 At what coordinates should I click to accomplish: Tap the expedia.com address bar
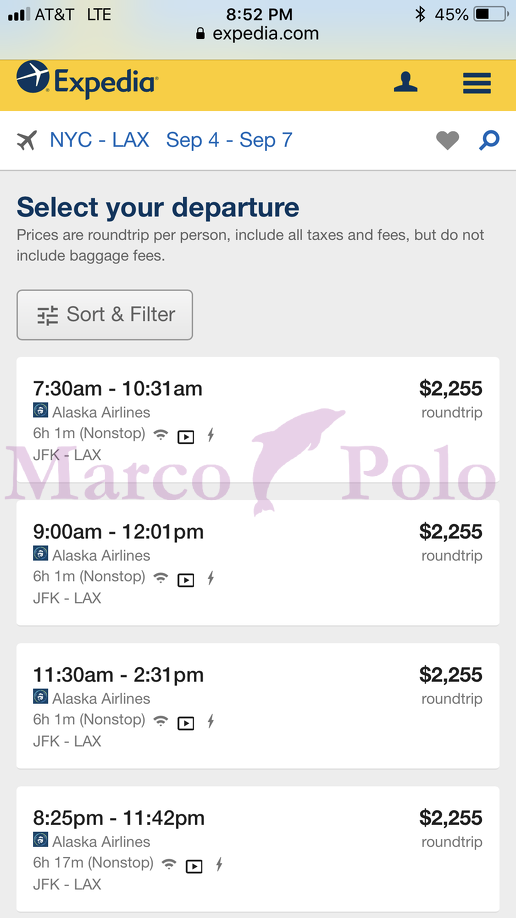[x=258, y=33]
